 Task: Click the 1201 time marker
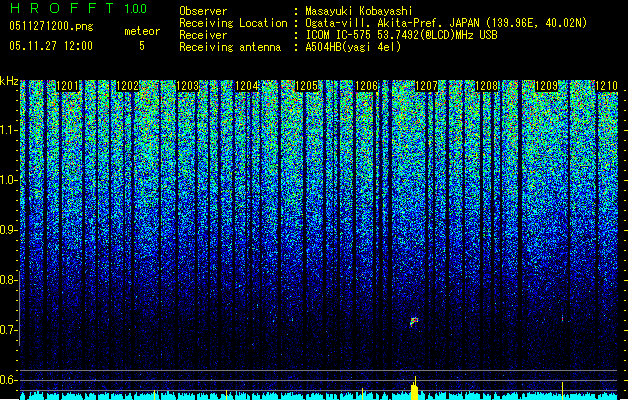(x=68, y=86)
